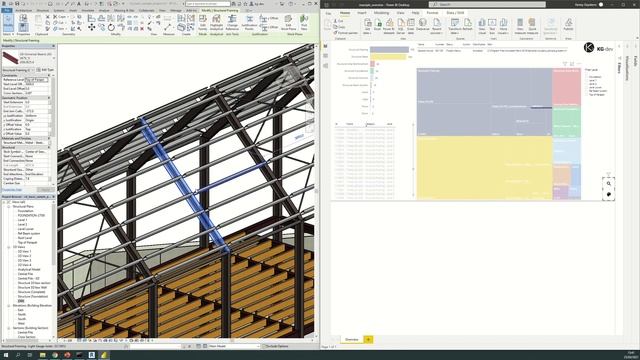
Task: Click Get data in Power BI ribbon
Action: [367, 26]
